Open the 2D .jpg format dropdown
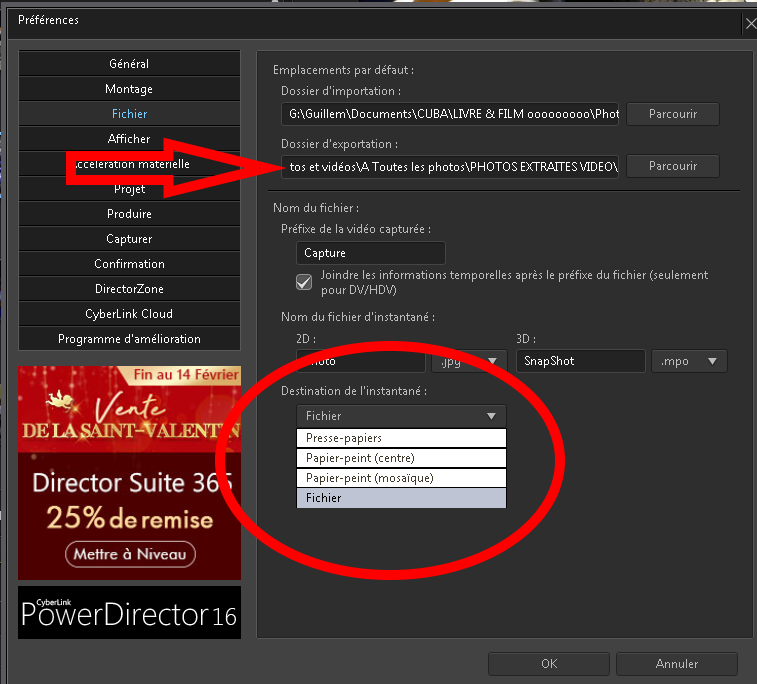Viewport: 757px width, 684px height. tap(469, 361)
